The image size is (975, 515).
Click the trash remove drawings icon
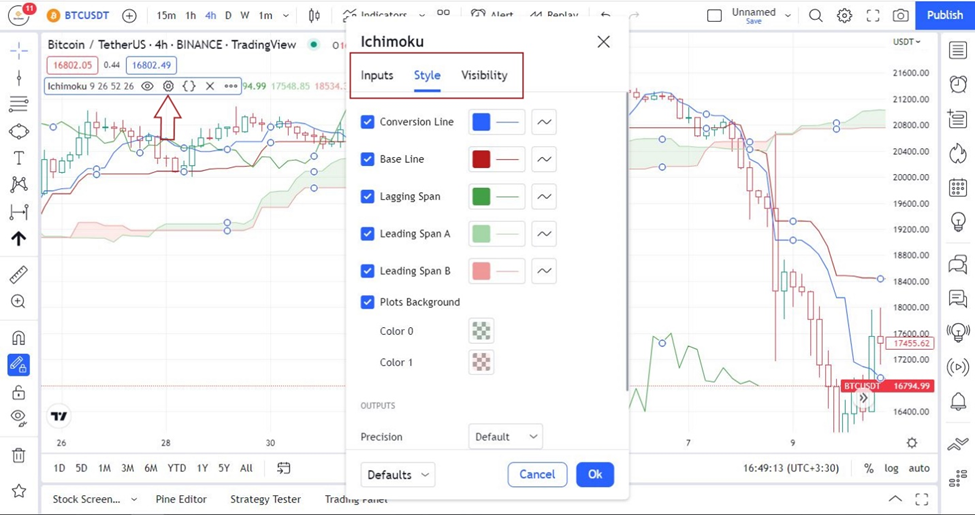tap(19, 456)
